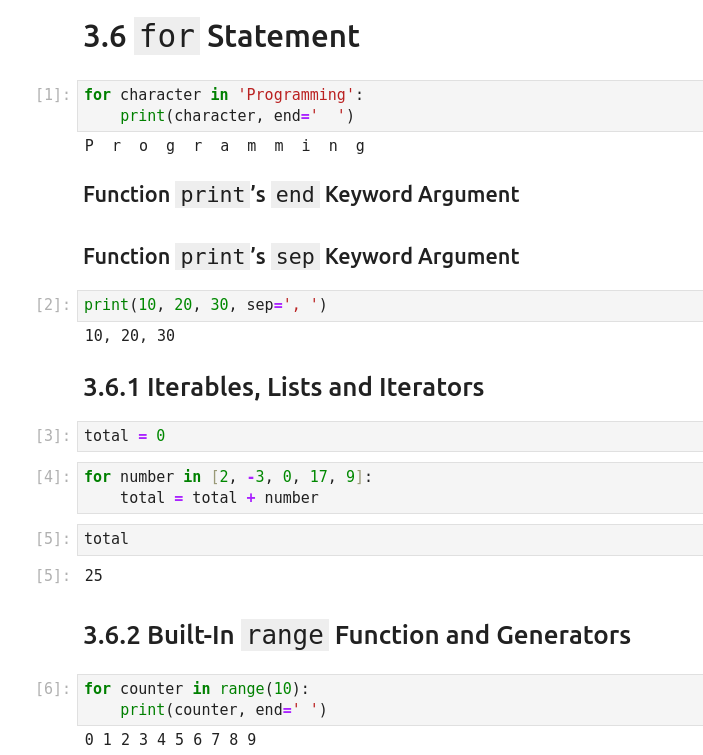The height and width of the screenshot is (755, 703).
Task: Click the [3] cell prompt
Action: [53, 436]
